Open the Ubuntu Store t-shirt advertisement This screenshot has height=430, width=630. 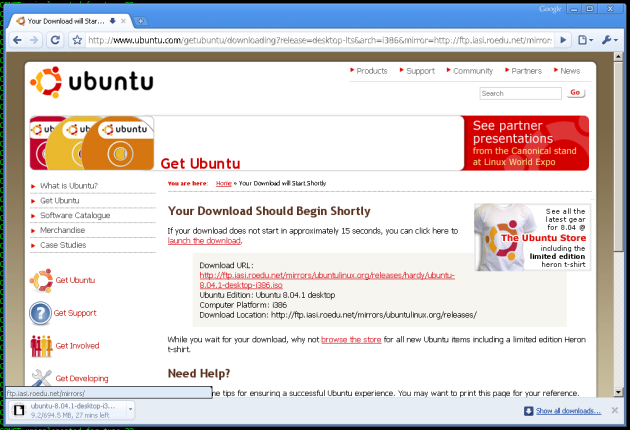pos(532,237)
